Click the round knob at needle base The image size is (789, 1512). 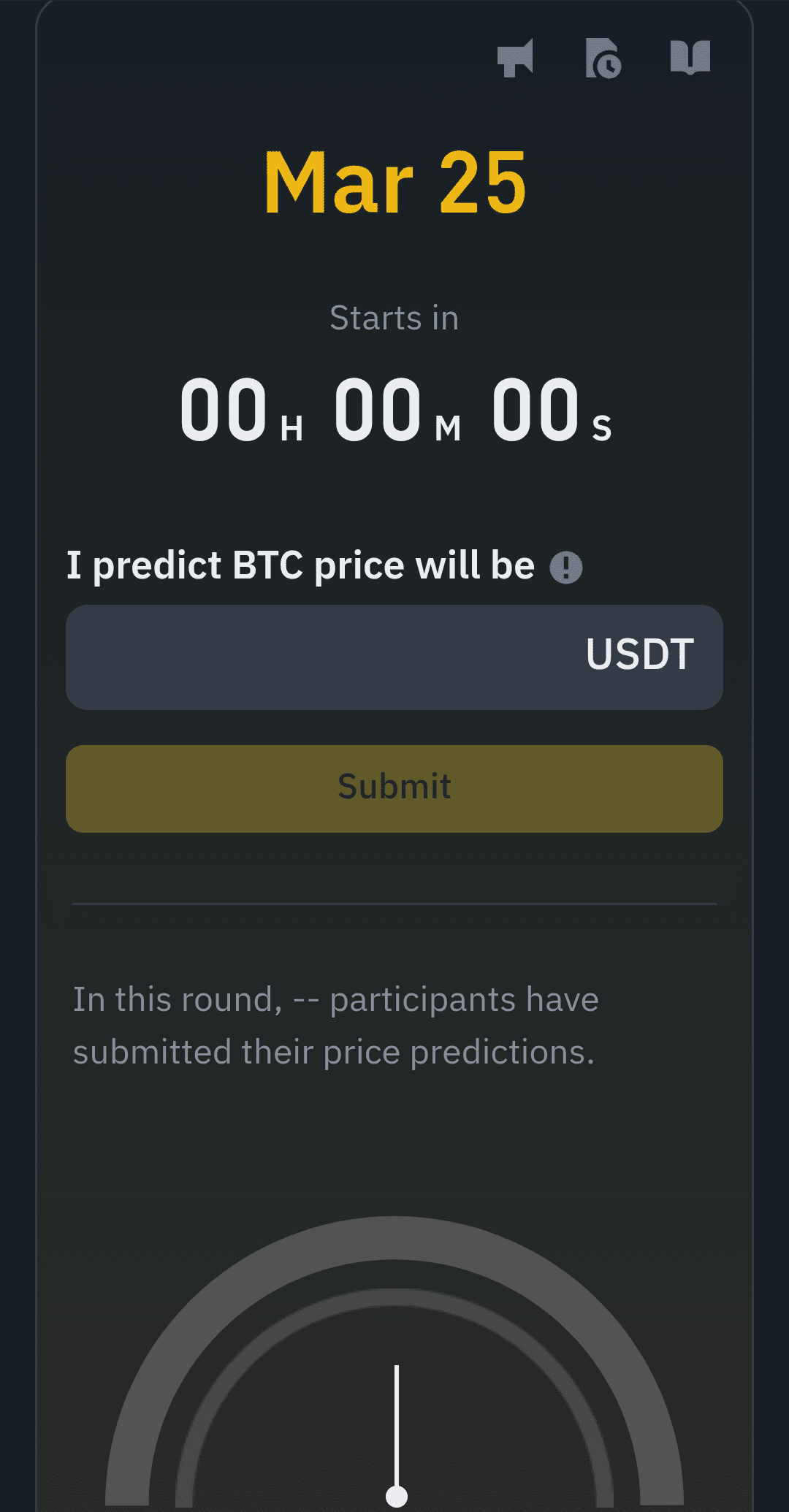pyautogui.click(x=397, y=1495)
